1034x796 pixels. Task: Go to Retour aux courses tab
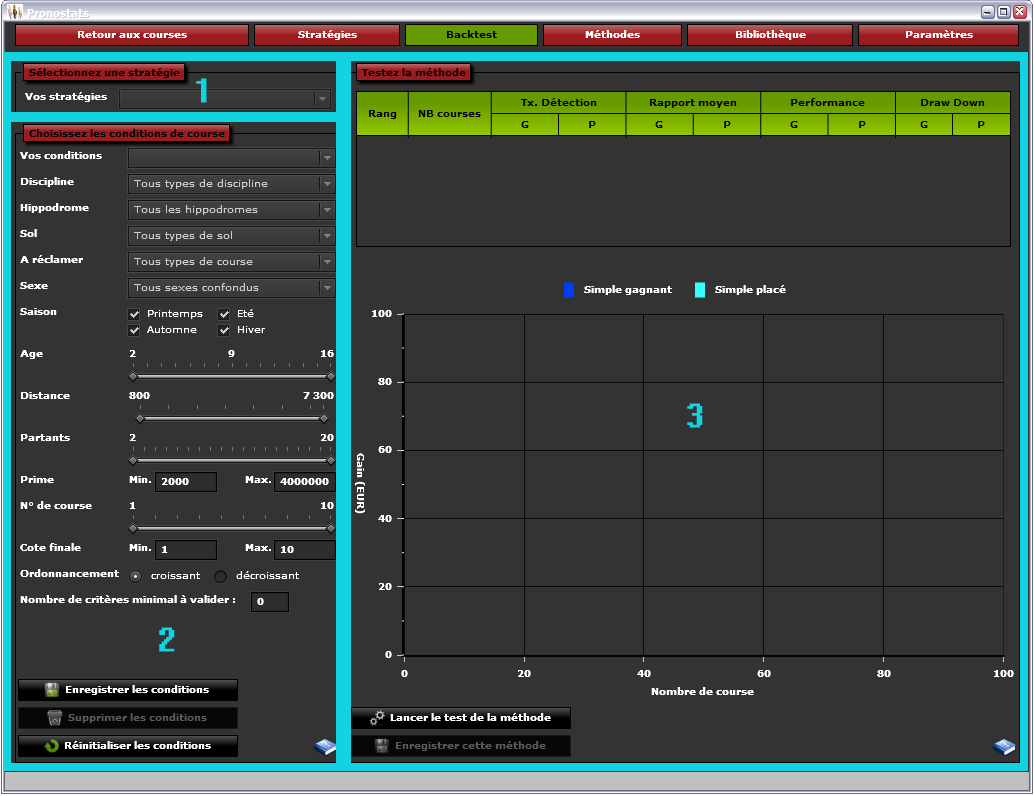[132, 35]
